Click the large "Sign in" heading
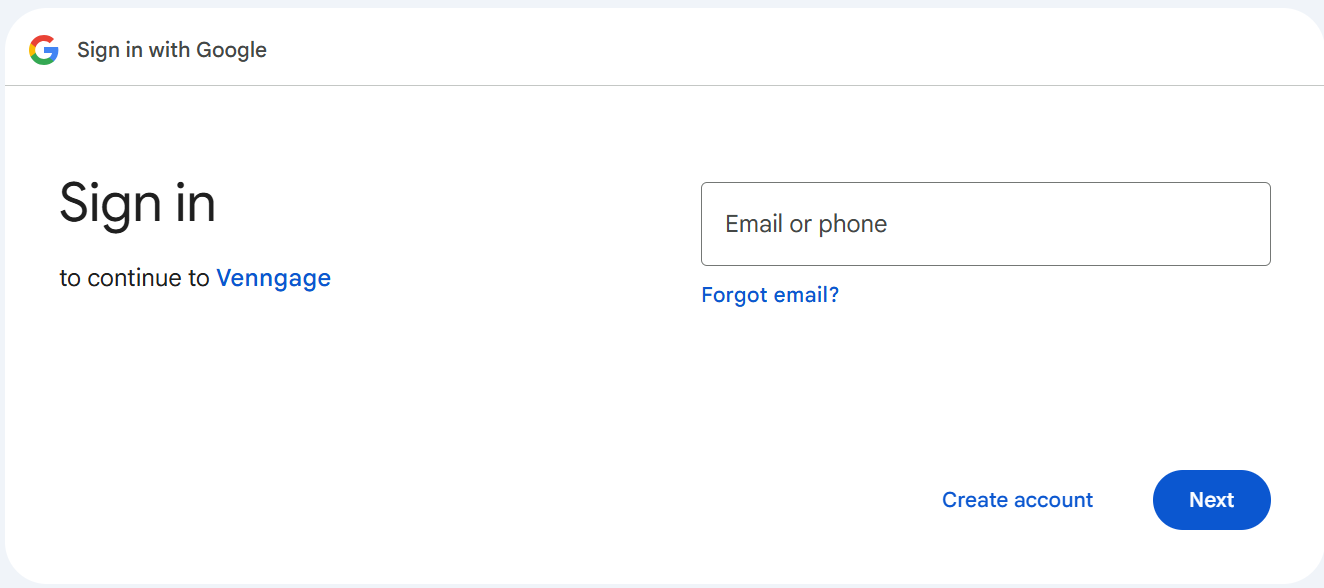The width and height of the screenshot is (1324, 588). 137,203
